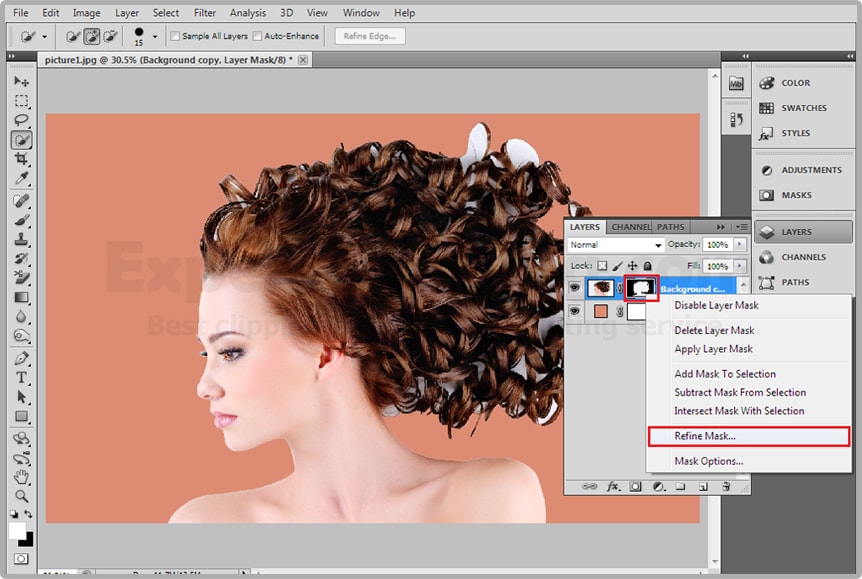Click the white foreground color swatch
This screenshot has height=579, width=862.
[16, 528]
